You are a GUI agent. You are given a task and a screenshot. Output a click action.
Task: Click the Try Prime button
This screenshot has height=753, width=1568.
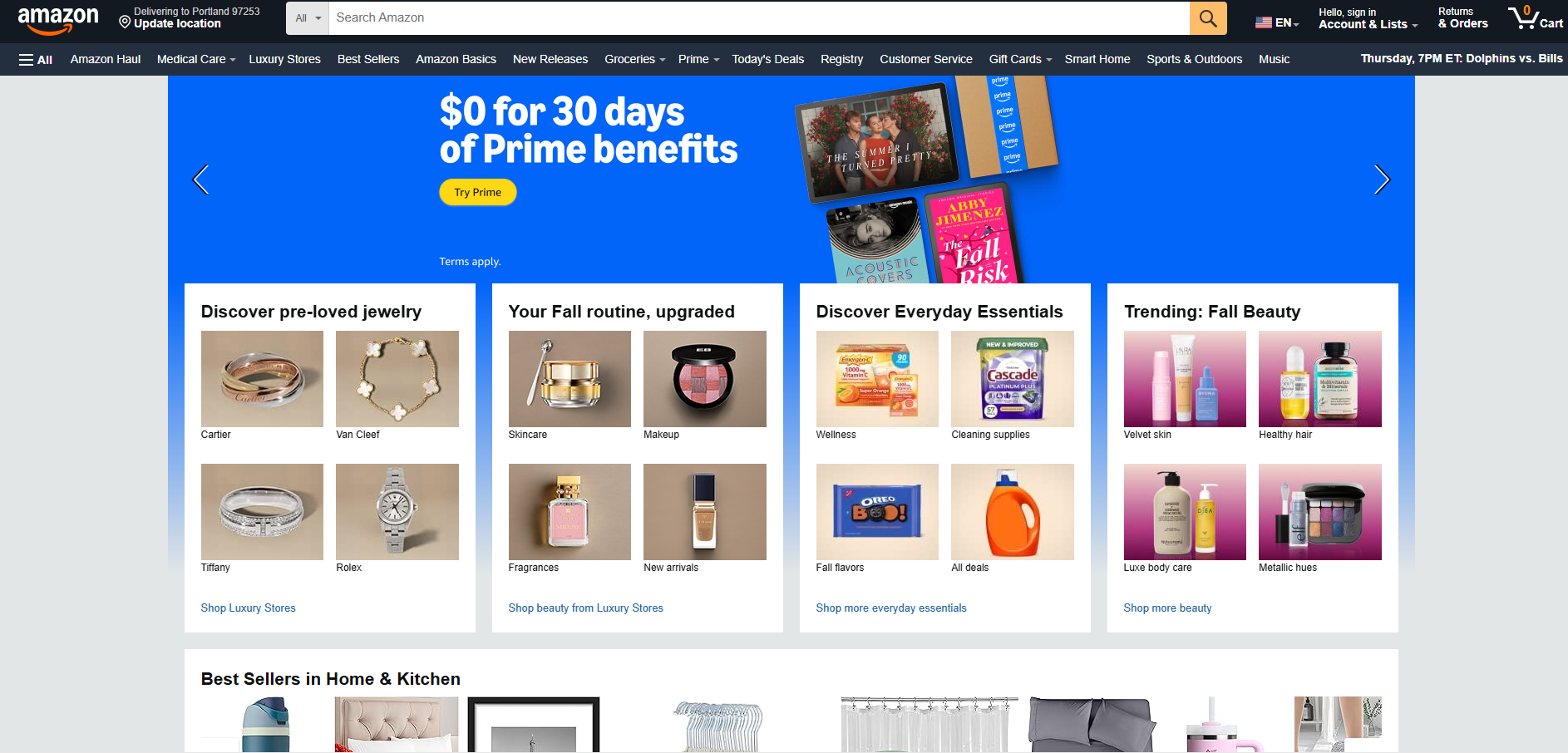tap(478, 192)
